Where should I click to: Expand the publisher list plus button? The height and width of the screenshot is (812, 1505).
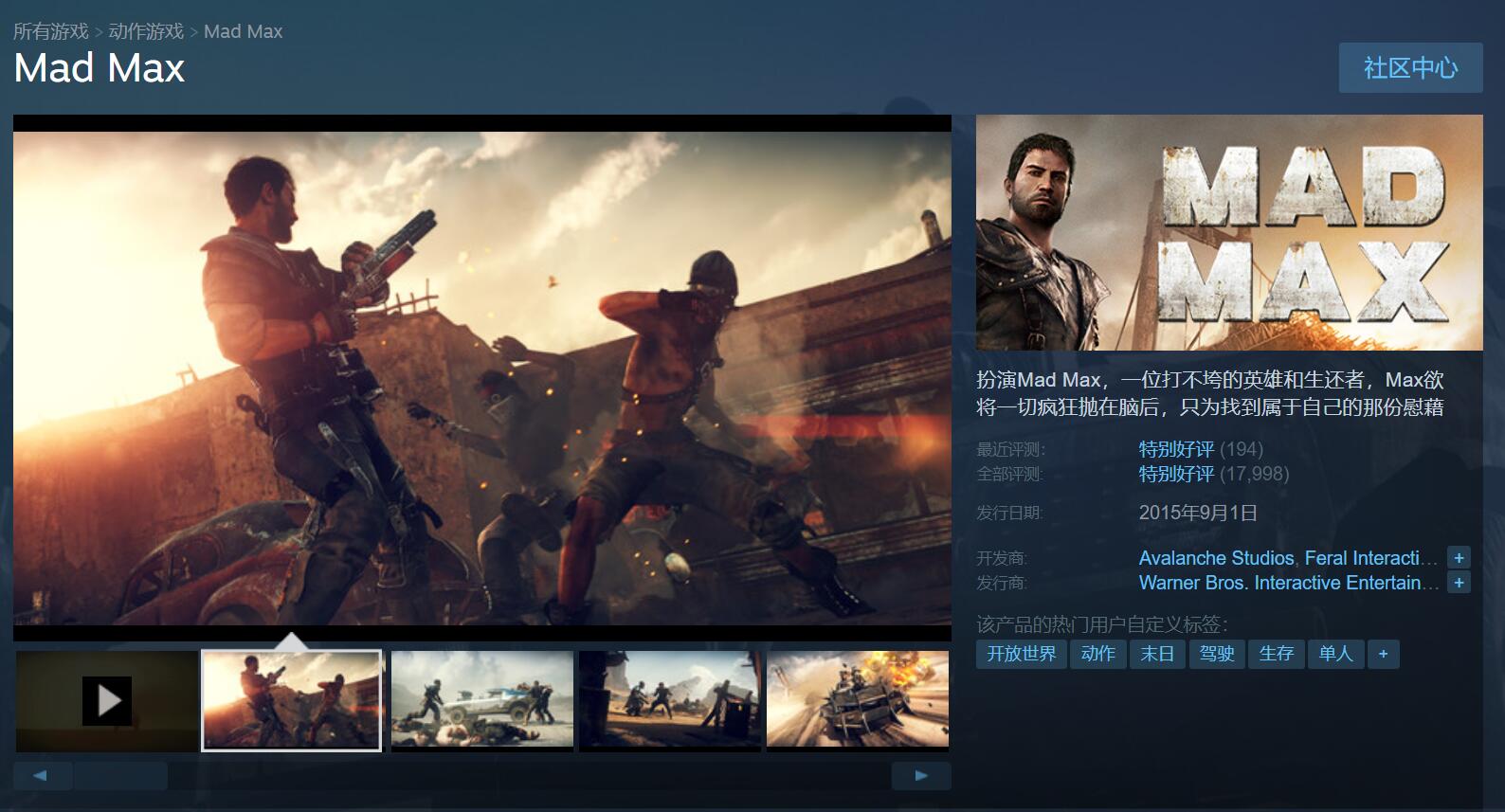(x=1460, y=583)
